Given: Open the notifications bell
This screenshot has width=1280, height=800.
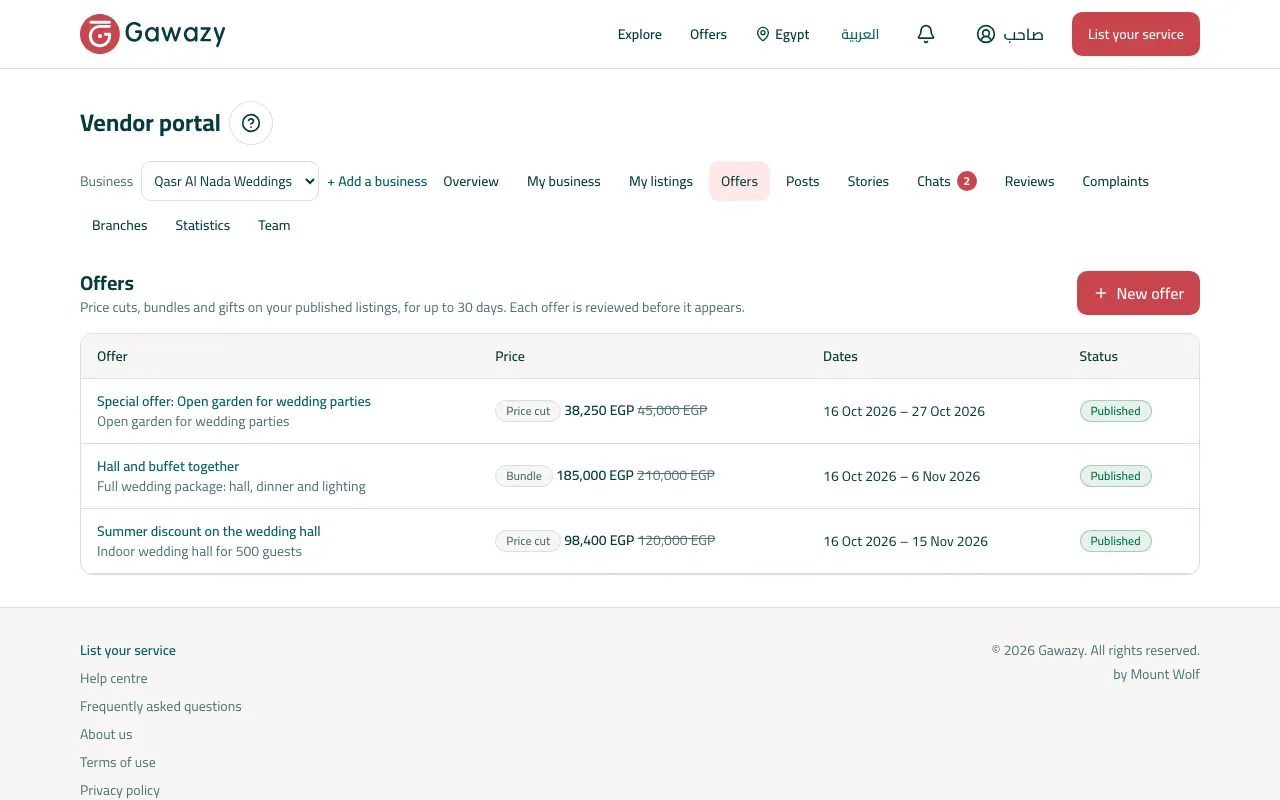Looking at the screenshot, I should (926, 34).
